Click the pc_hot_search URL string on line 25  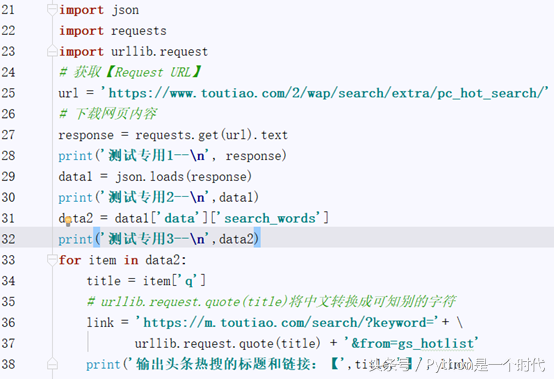pyautogui.click(x=324, y=94)
